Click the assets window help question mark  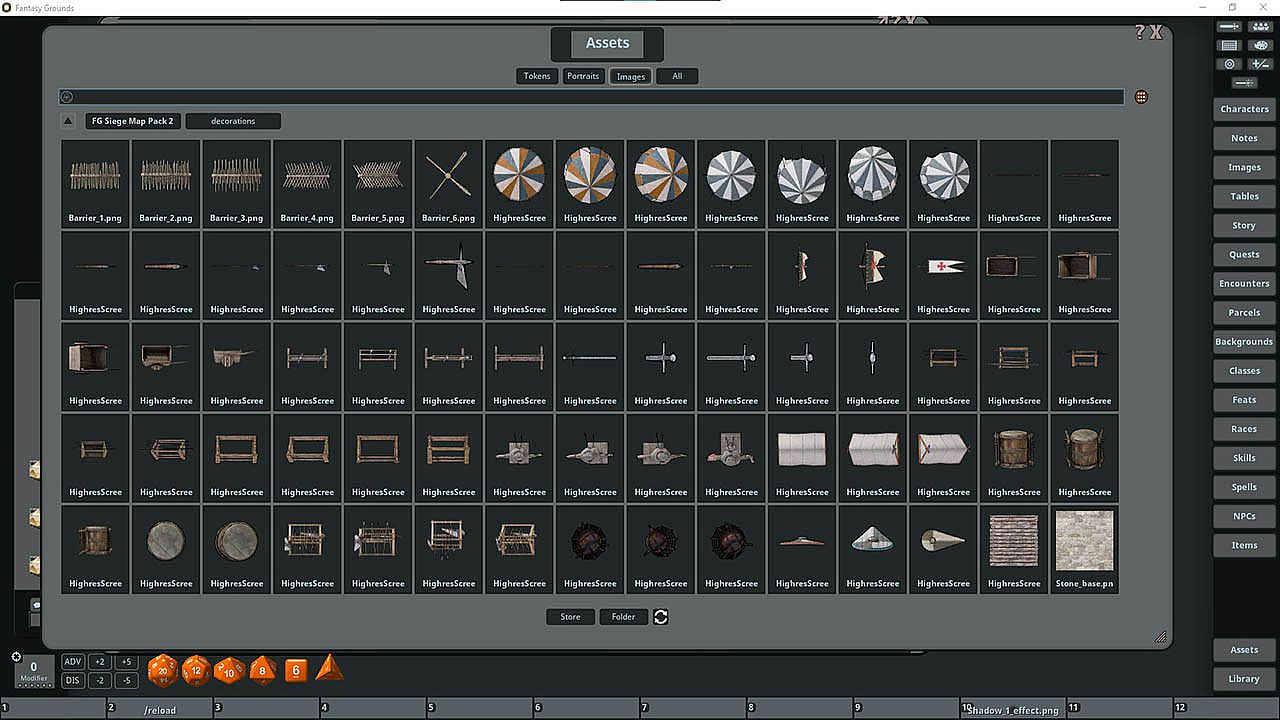pos(1140,32)
